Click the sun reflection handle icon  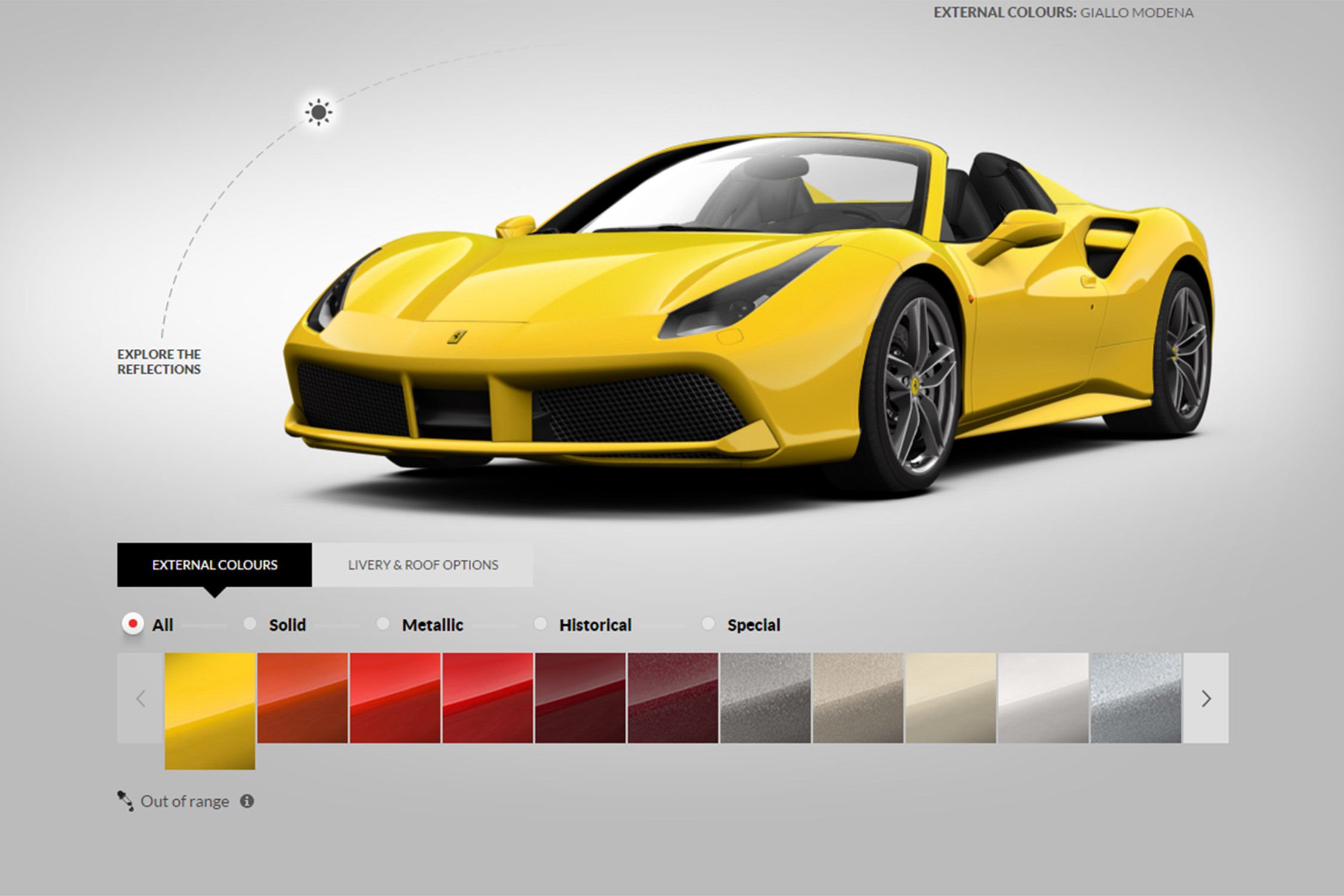click(318, 112)
